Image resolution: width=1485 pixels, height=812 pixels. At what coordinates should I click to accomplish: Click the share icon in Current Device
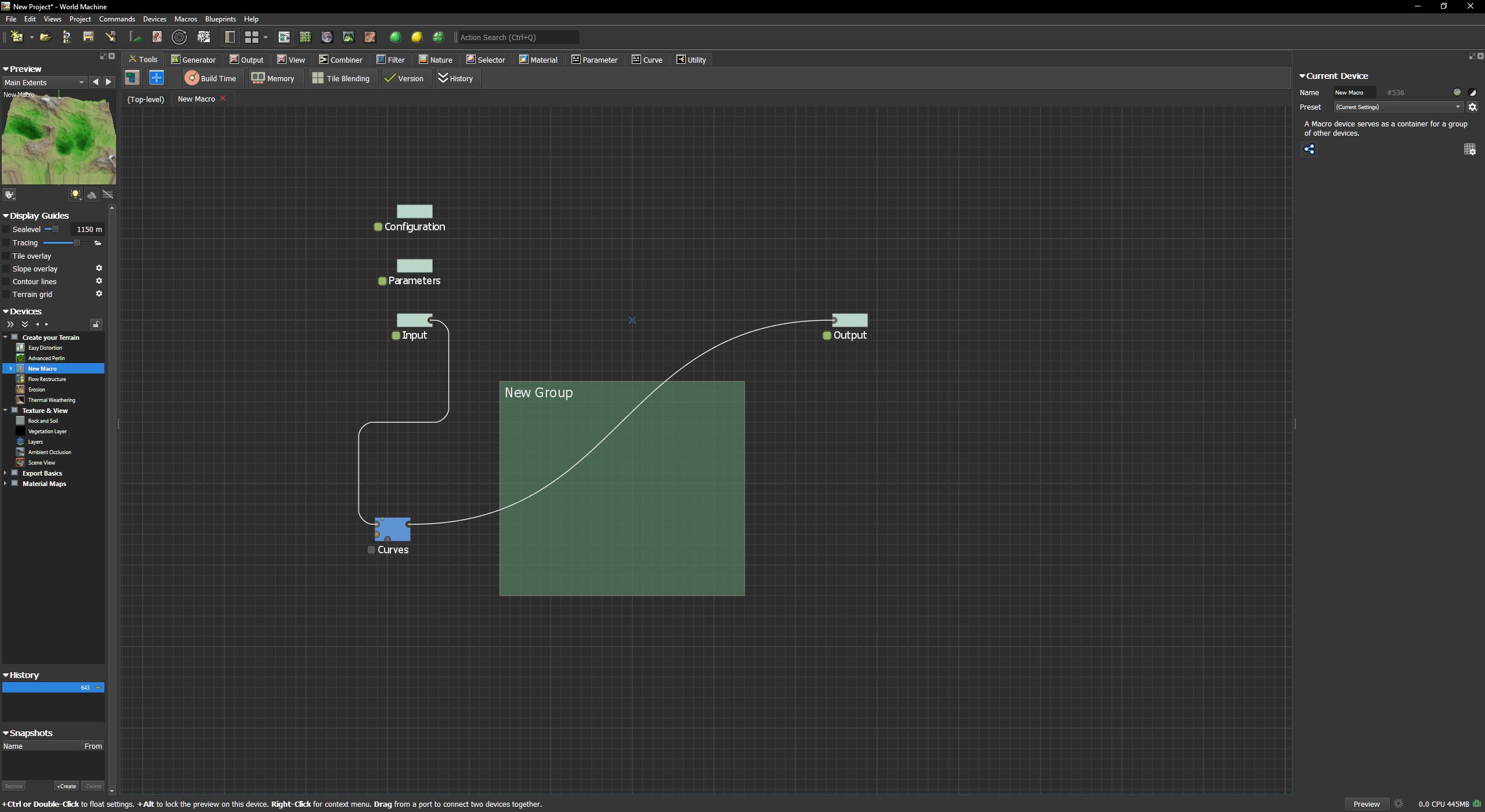[1309, 150]
